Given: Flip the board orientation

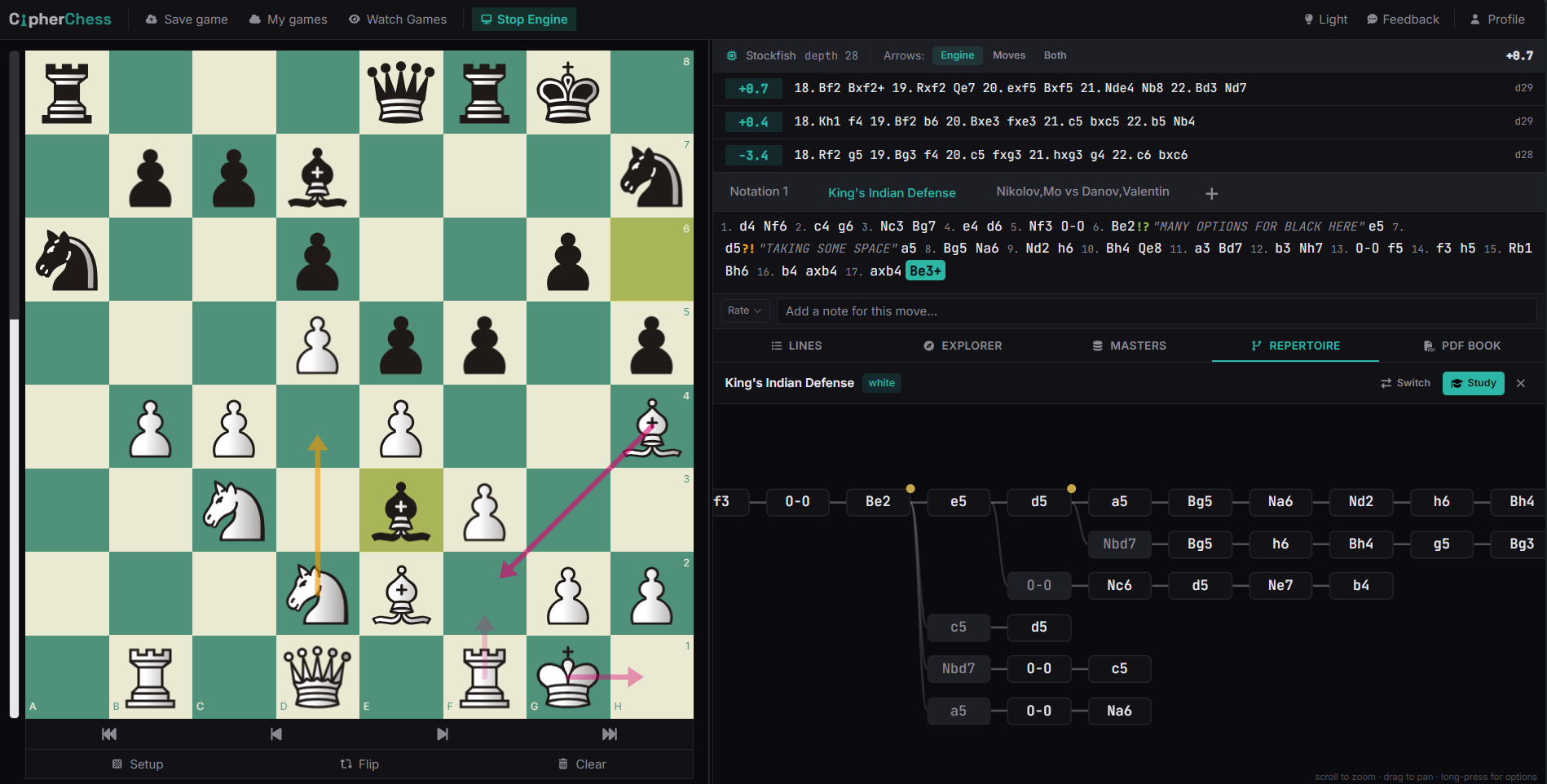Looking at the screenshot, I should click(x=359, y=764).
